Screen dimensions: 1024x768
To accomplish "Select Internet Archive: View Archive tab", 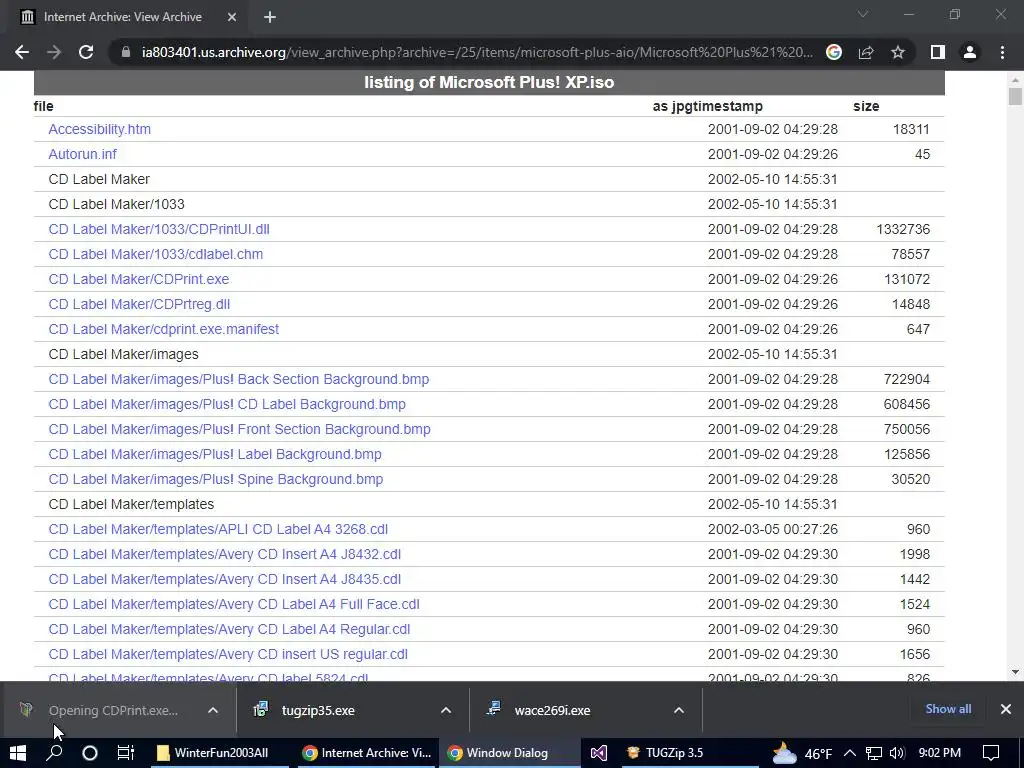I will 123,17.
